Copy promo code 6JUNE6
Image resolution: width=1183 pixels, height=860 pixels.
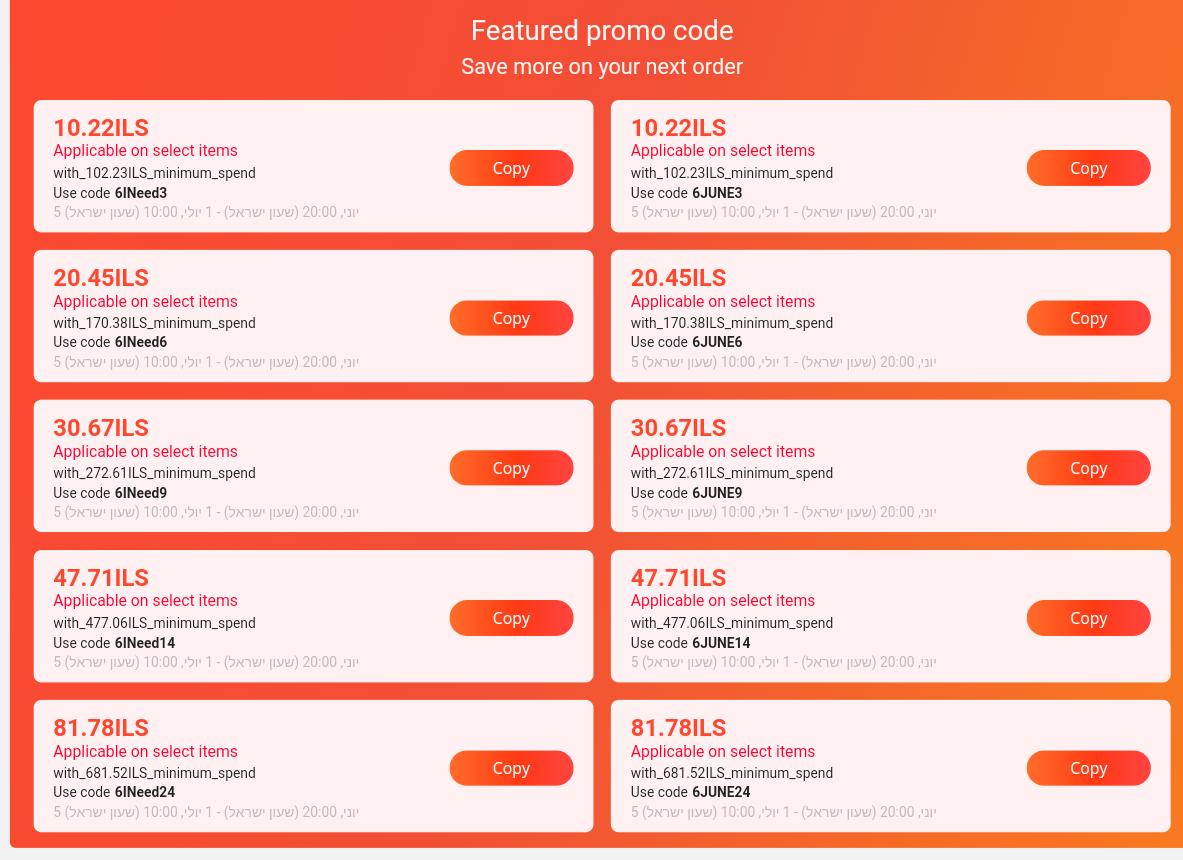tap(1088, 318)
